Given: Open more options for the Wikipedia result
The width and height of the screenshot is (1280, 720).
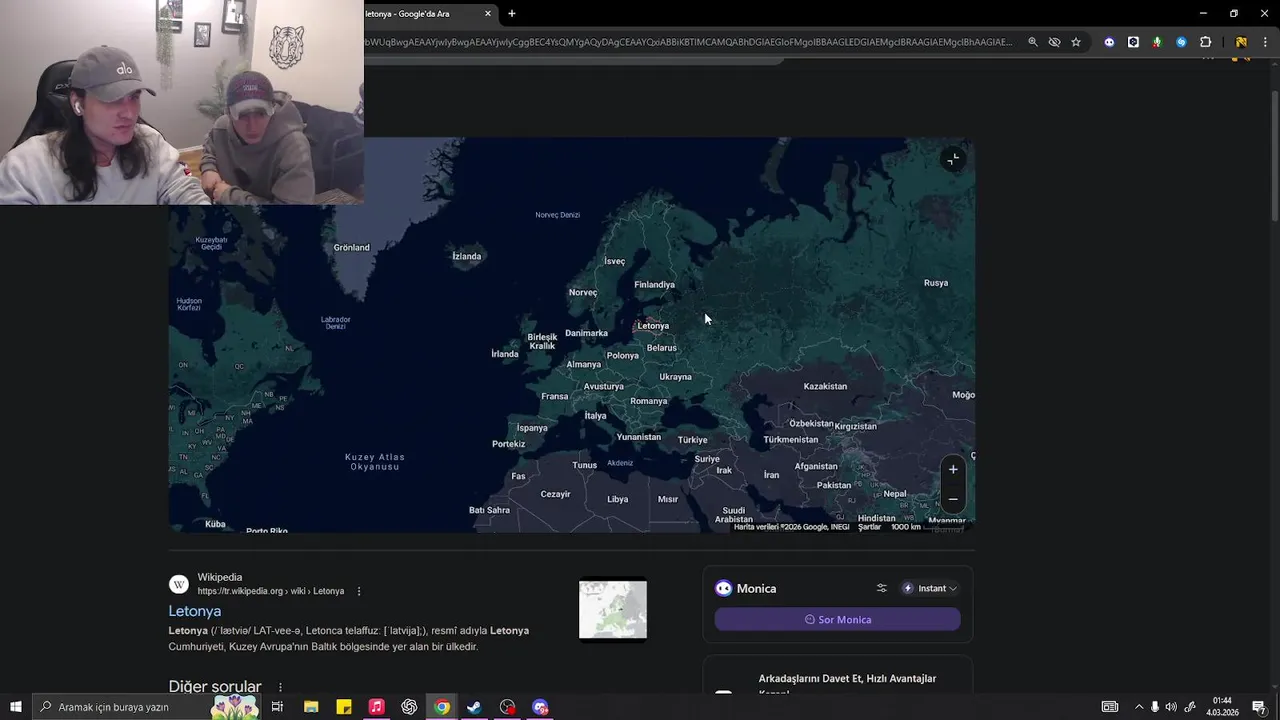Looking at the screenshot, I should tap(359, 591).
